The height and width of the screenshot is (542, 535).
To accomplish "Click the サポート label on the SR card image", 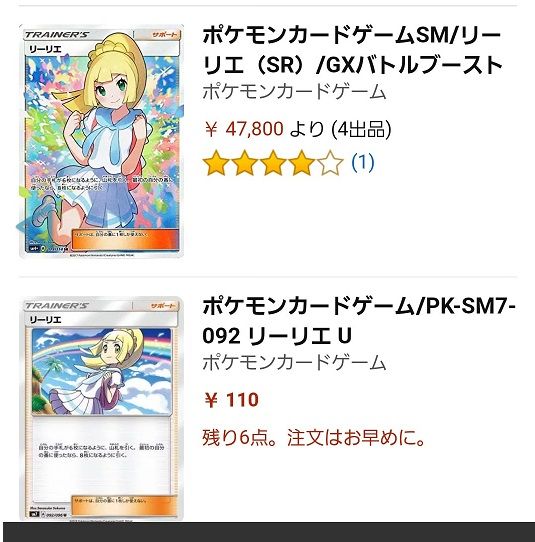I will tap(164, 35).
